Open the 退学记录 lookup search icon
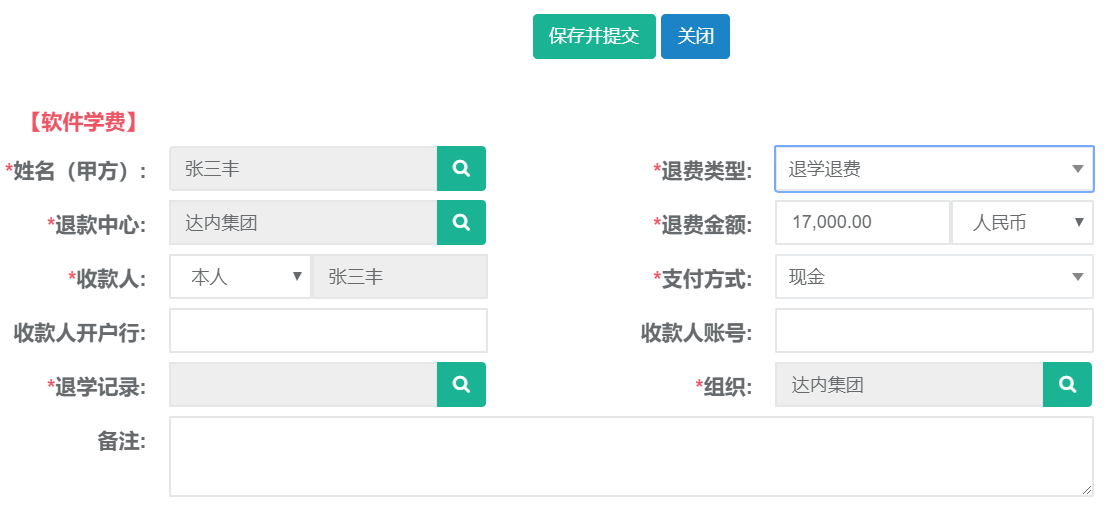 click(x=461, y=385)
